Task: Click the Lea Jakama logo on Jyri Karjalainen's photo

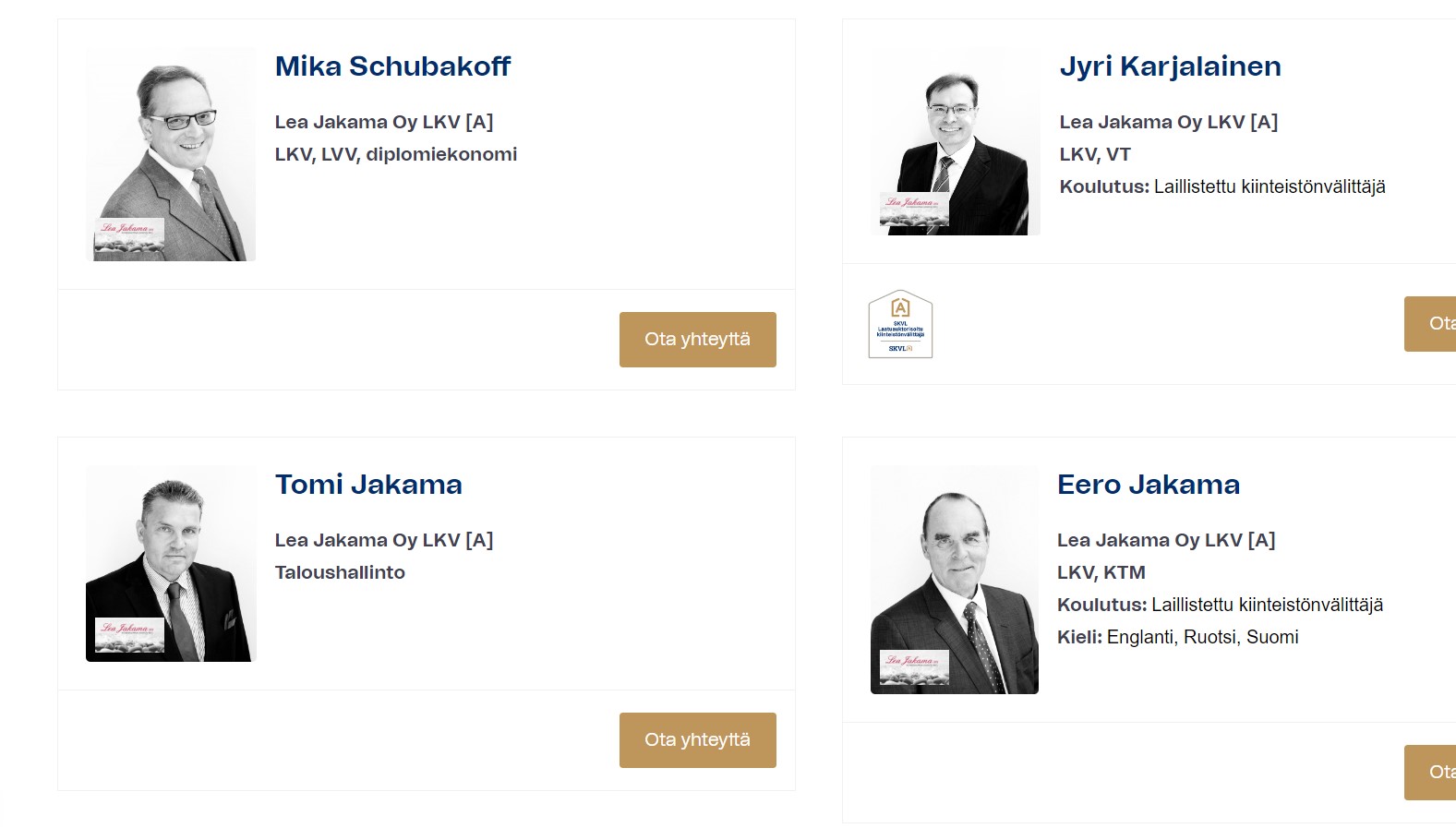Action: point(914,209)
